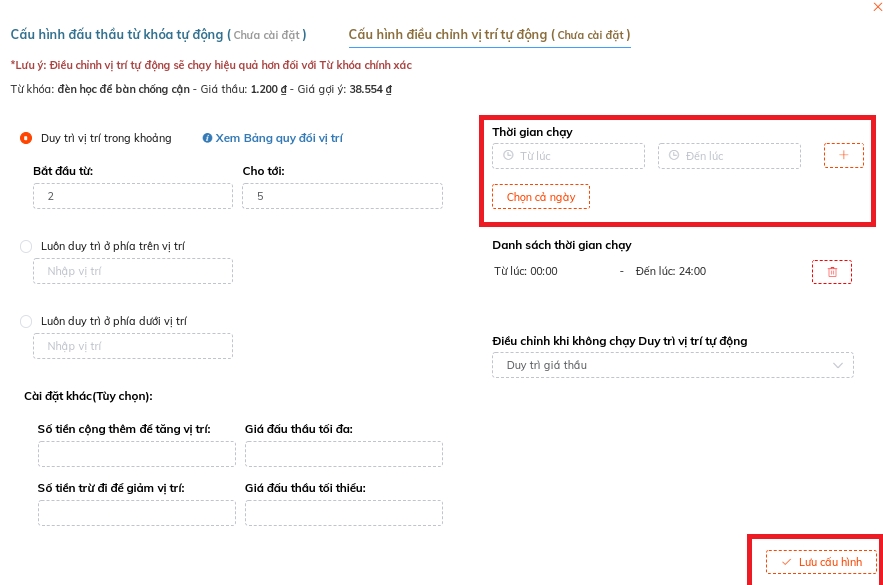The image size is (883, 585).
Task: Focus the 'Số tiền cộng thêm để tăng vị trí' field
Action: point(136,455)
